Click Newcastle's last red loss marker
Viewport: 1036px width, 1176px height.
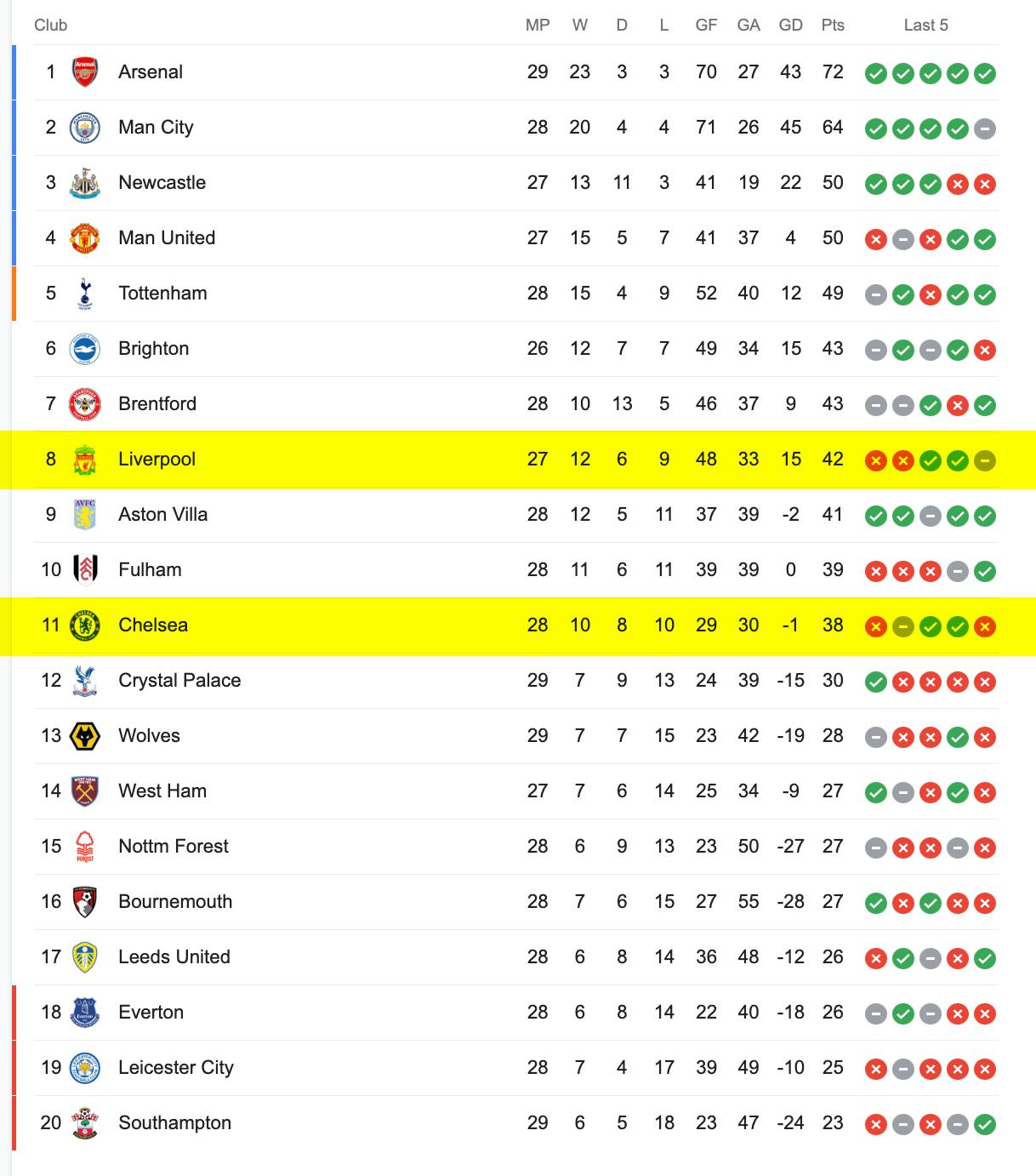985,184
